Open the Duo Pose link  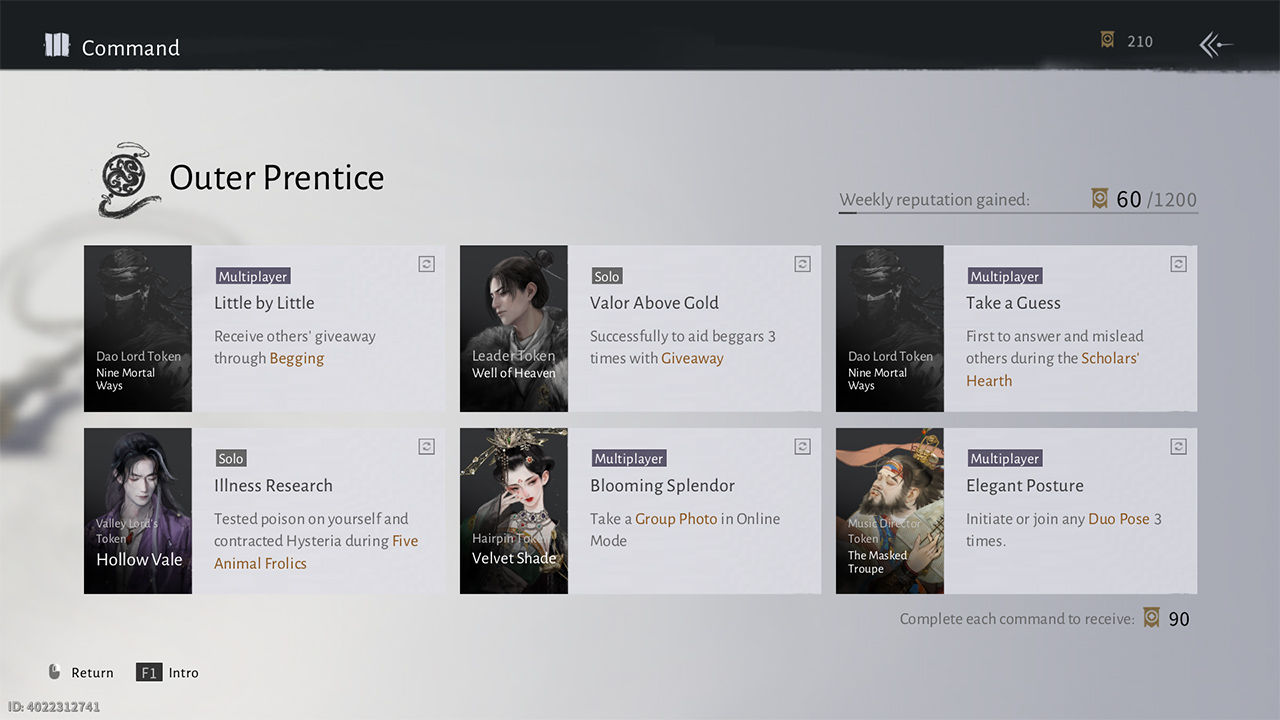click(x=1118, y=518)
